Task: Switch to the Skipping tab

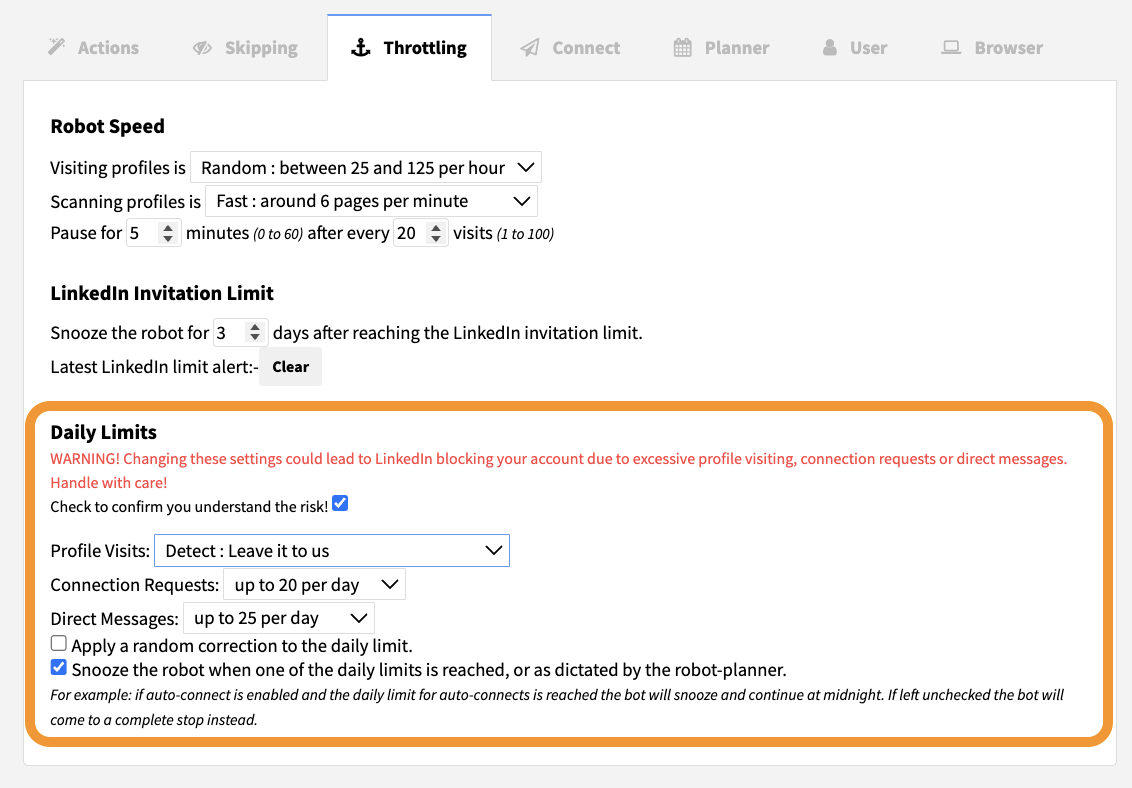Action: [245, 48]
